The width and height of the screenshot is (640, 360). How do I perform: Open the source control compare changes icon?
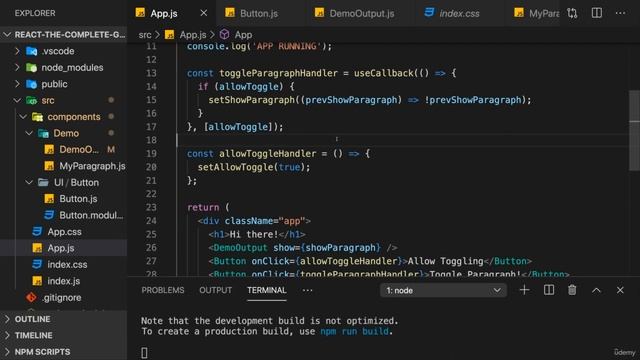[x=572, y=13]
